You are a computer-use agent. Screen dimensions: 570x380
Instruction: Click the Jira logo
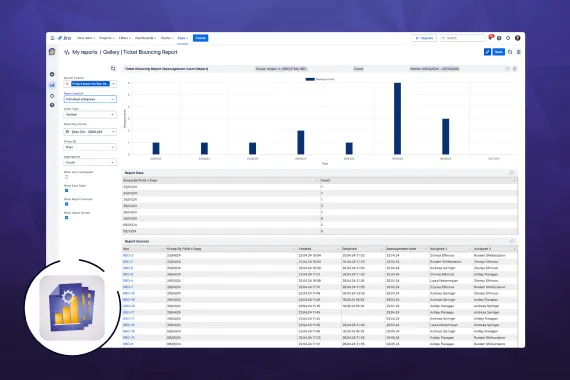click(64, 38)
